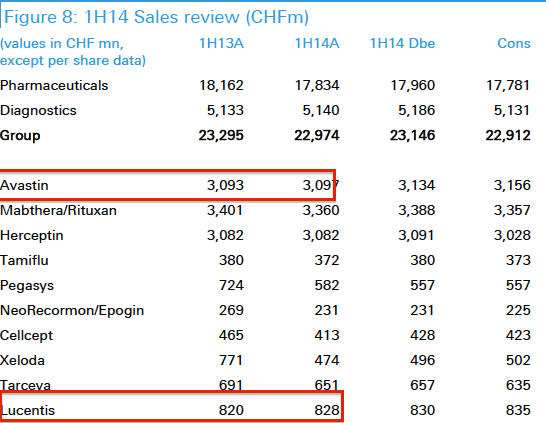Screen dimensions: 546x423
Task: Click Tamiflu 1H14A value 372
Action: (x=327, y=260)
